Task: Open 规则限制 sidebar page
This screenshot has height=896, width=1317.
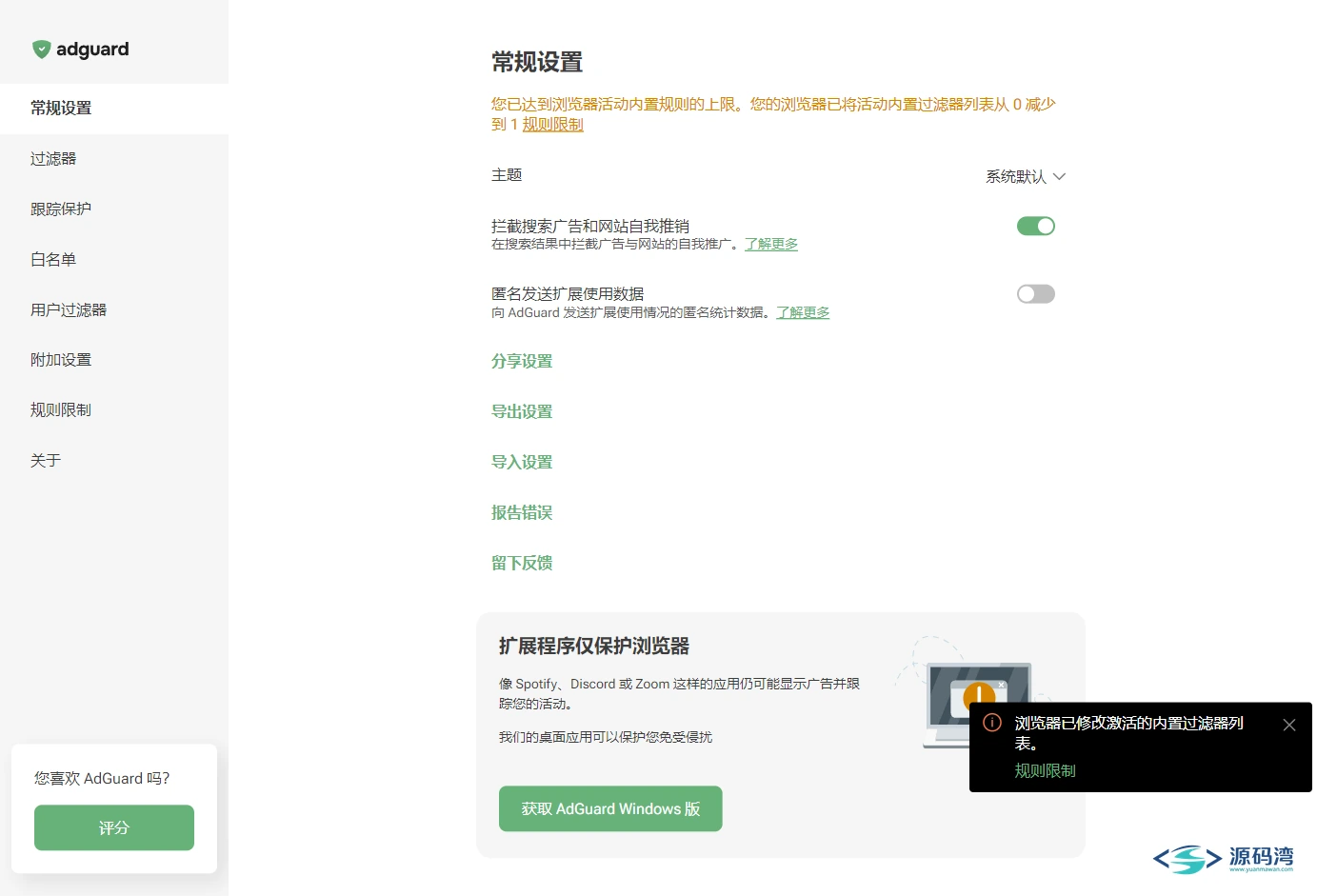Action: [114, 410]
